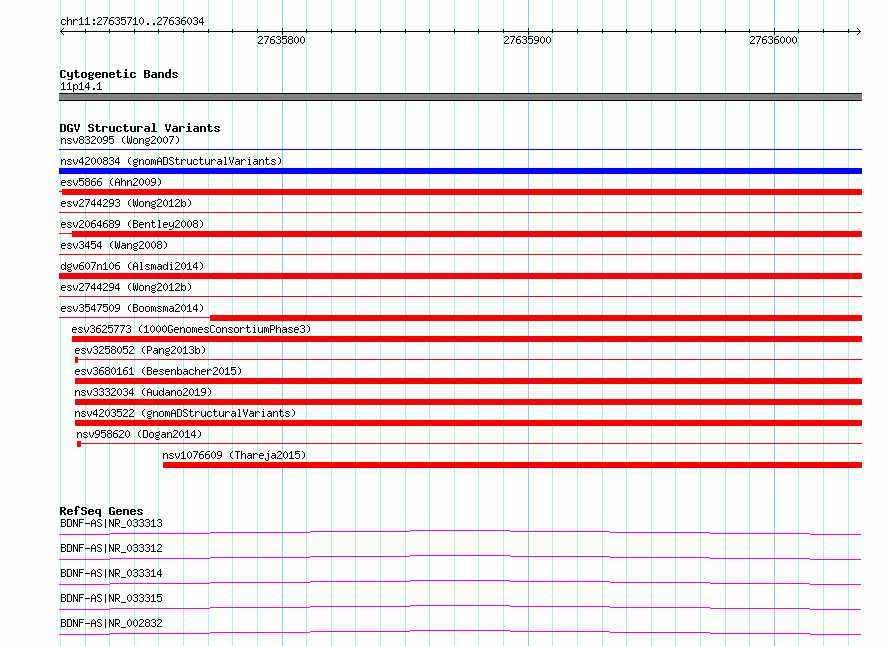Click the DGV Structural Variants track title
Image resolution: width=890 pixels, height=646 pixels.
tap(140, 128)
